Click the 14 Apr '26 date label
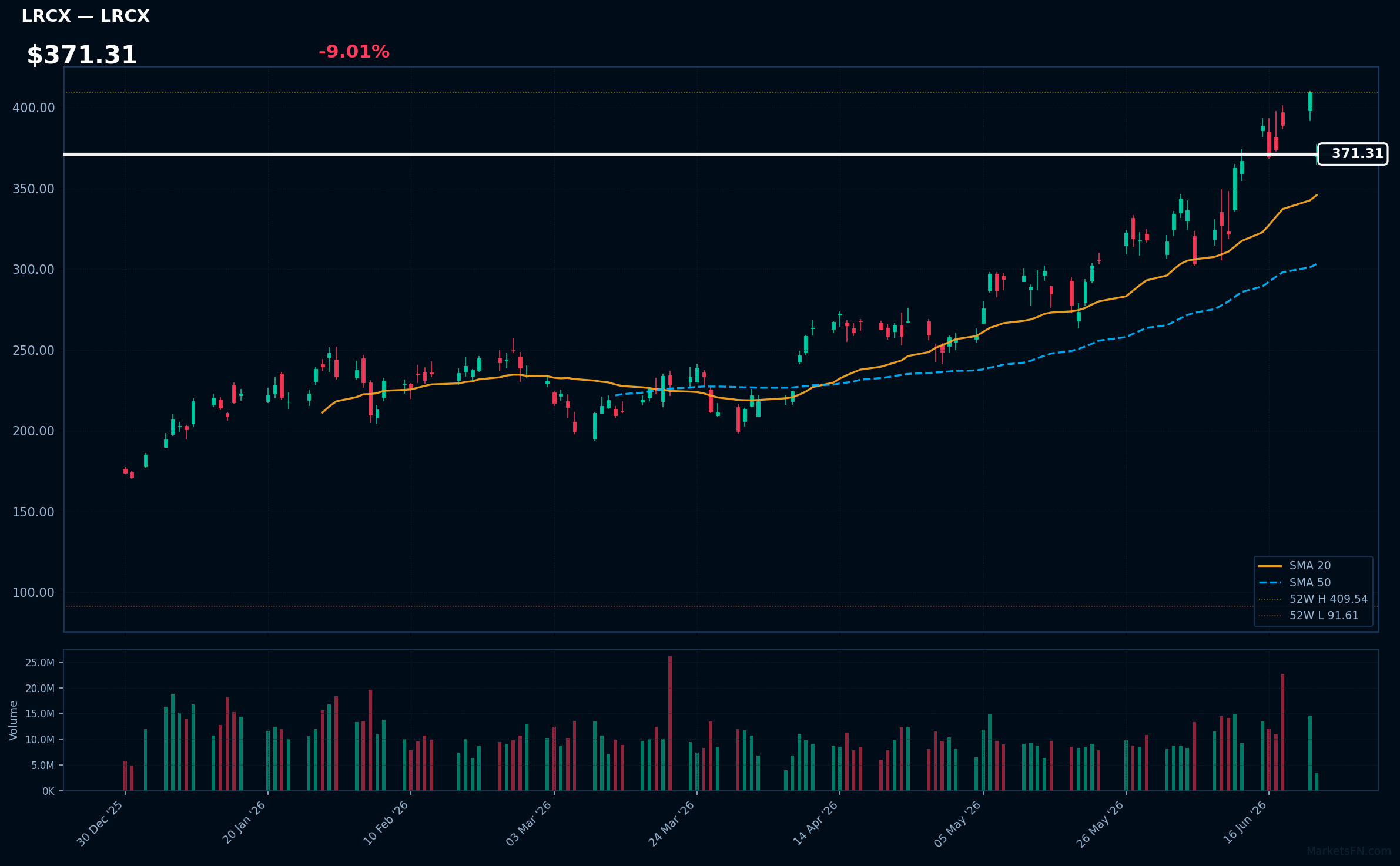The width and height of the screenshot is (1400, 866). click(815, 823)
